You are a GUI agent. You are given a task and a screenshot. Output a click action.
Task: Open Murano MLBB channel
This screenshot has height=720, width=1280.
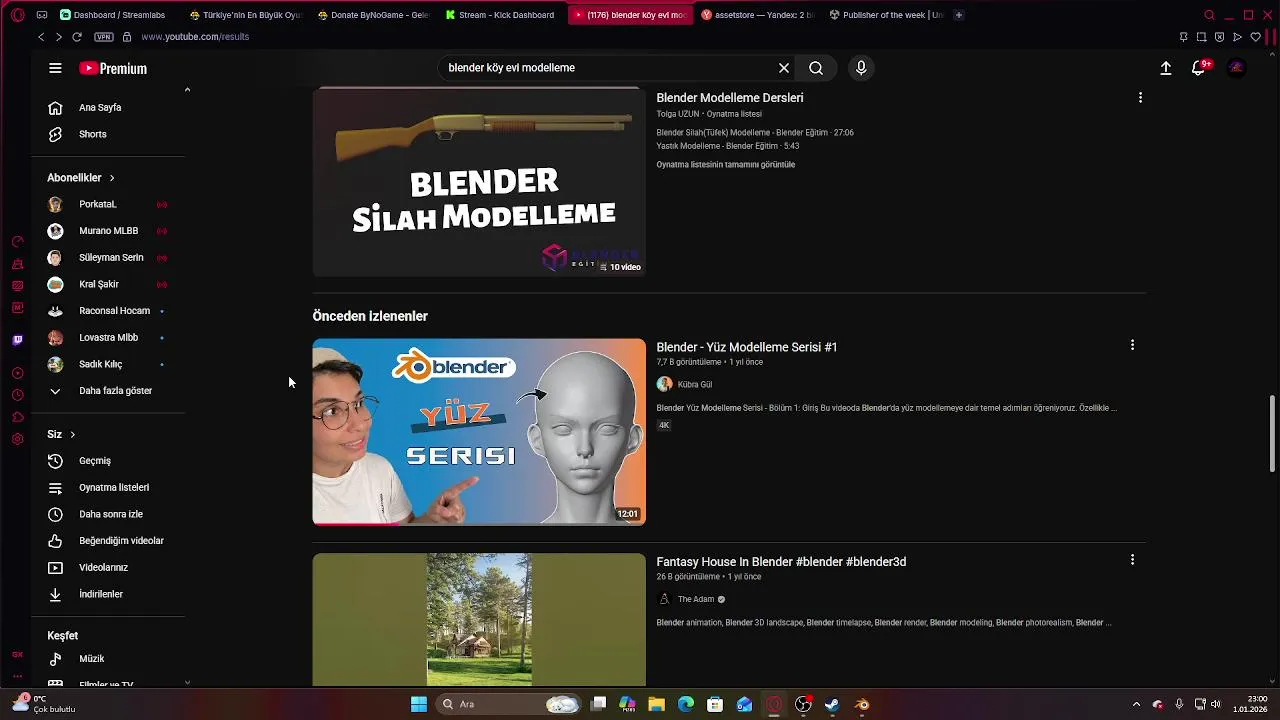(108, 231)
